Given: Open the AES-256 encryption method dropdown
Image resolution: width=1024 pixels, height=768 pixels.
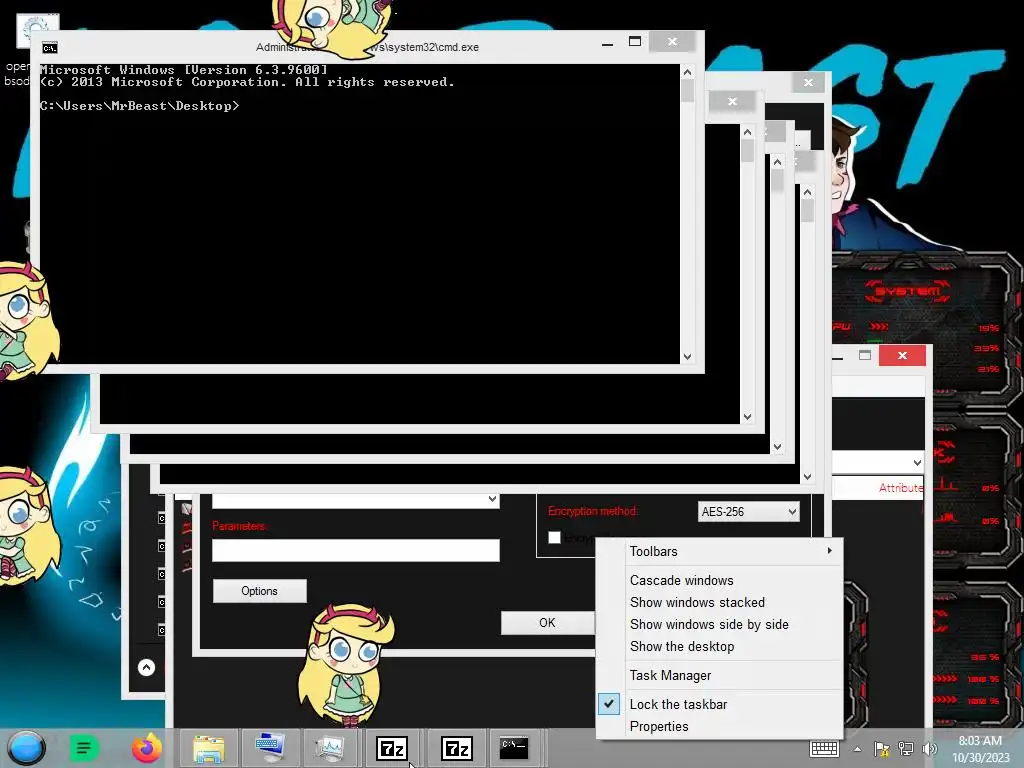Looking at the screenshot, I should [x=748, y=511].
